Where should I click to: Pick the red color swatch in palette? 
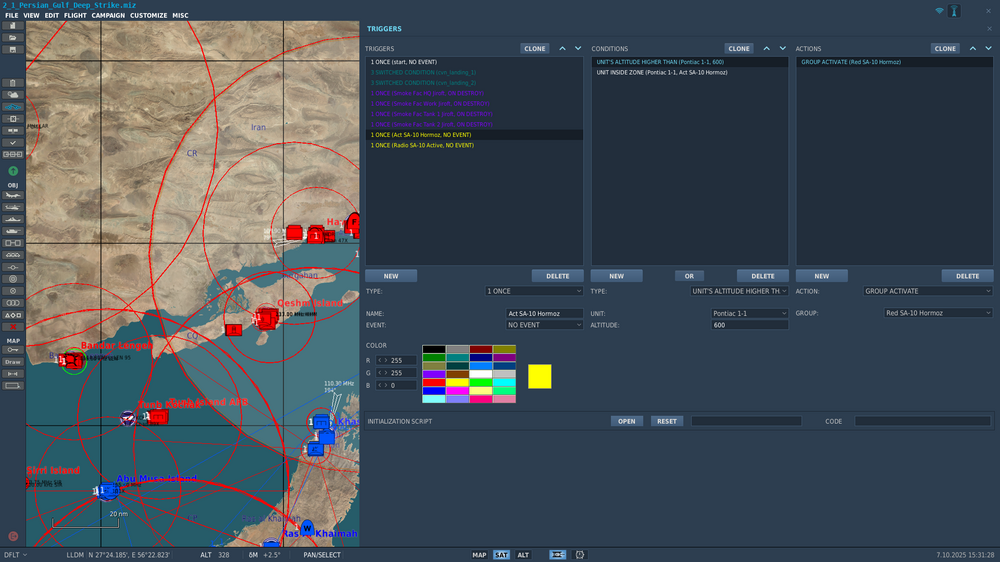(x=433, y=382)
